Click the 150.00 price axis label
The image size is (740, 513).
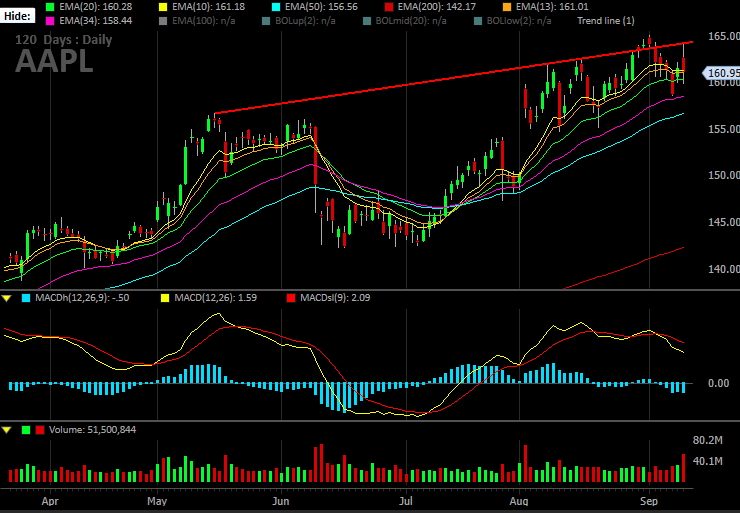click(x=724, y=175)
